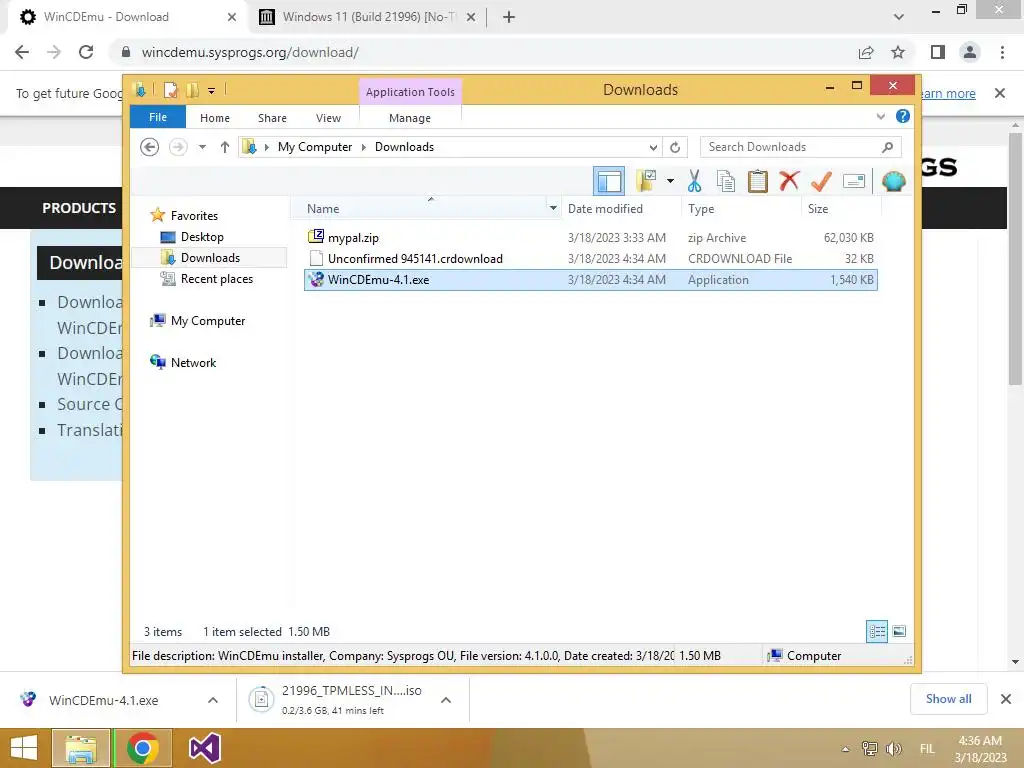Expand options for the ISO download item
Viewport: 1024px width, 768px height.
point(446,700)
